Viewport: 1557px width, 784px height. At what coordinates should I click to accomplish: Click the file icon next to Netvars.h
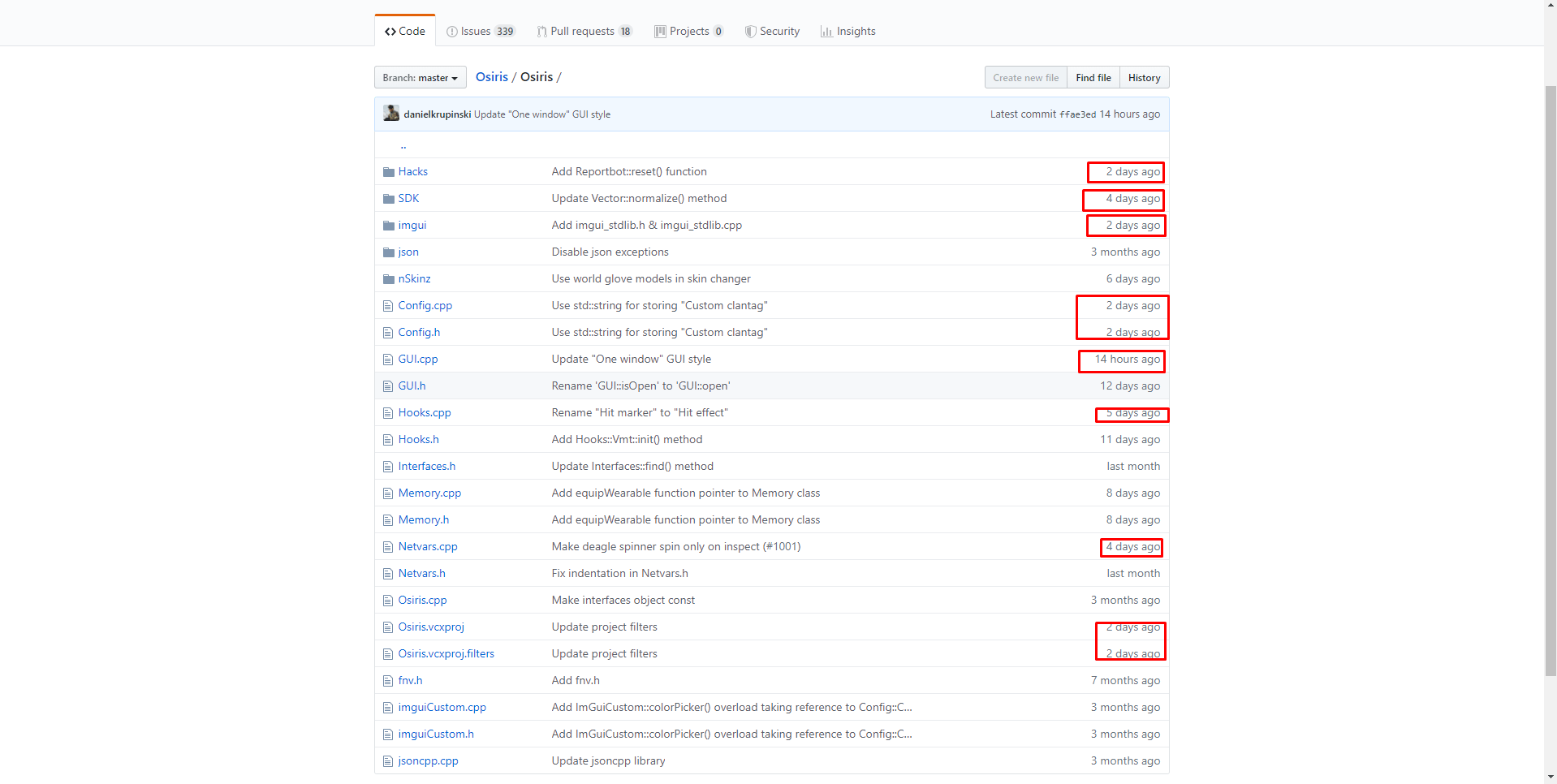pyautogui.click(x=388, y=574)
